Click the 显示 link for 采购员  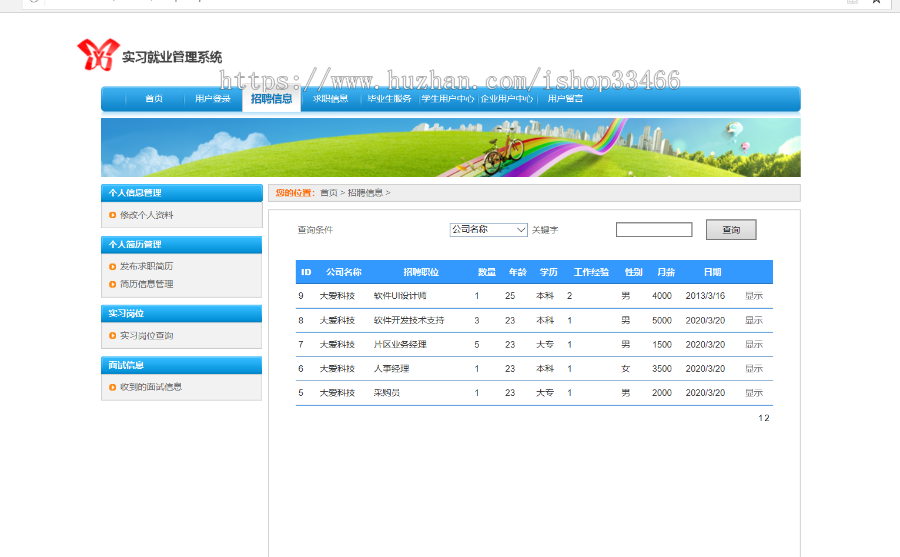pos(754,393)
